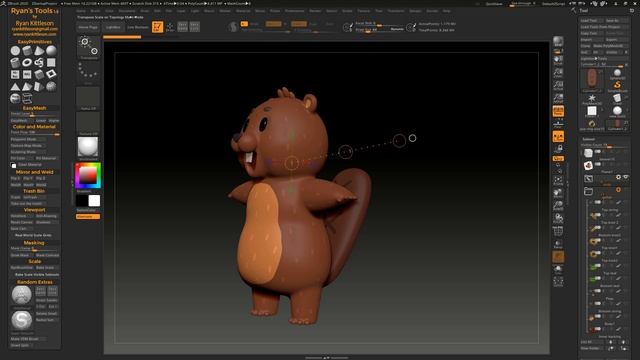Toggle the Floor grid button
640x360 pixels.
tap(558, 124)
